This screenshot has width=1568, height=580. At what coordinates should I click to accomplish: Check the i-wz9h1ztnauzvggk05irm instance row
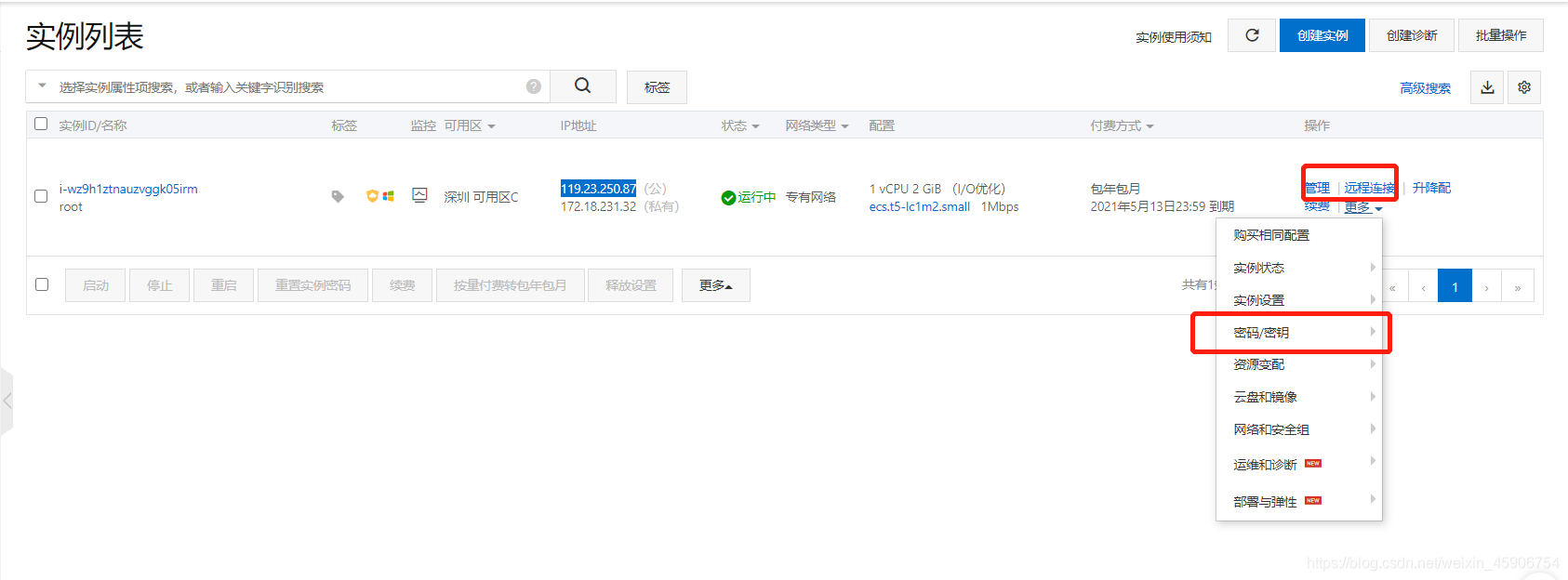pos(41,196)
